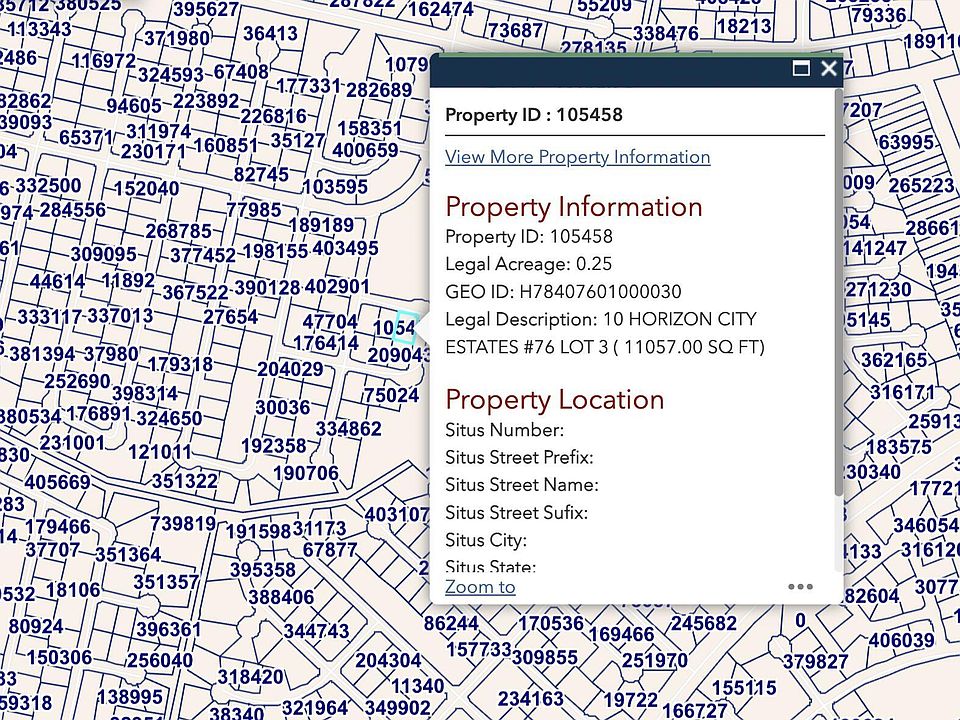Image resolution: width=960 pixels, height=720 pixels.
Task: Click the Zoom to link
Action: [480, 587]
